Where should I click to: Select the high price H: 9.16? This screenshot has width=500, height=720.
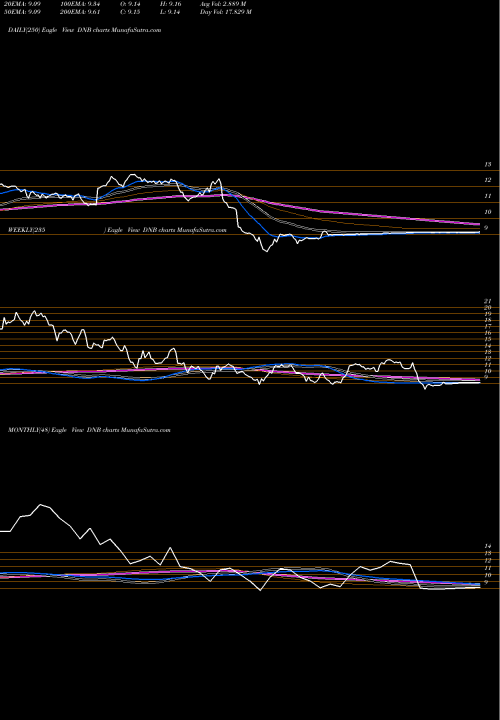[171, 4]
